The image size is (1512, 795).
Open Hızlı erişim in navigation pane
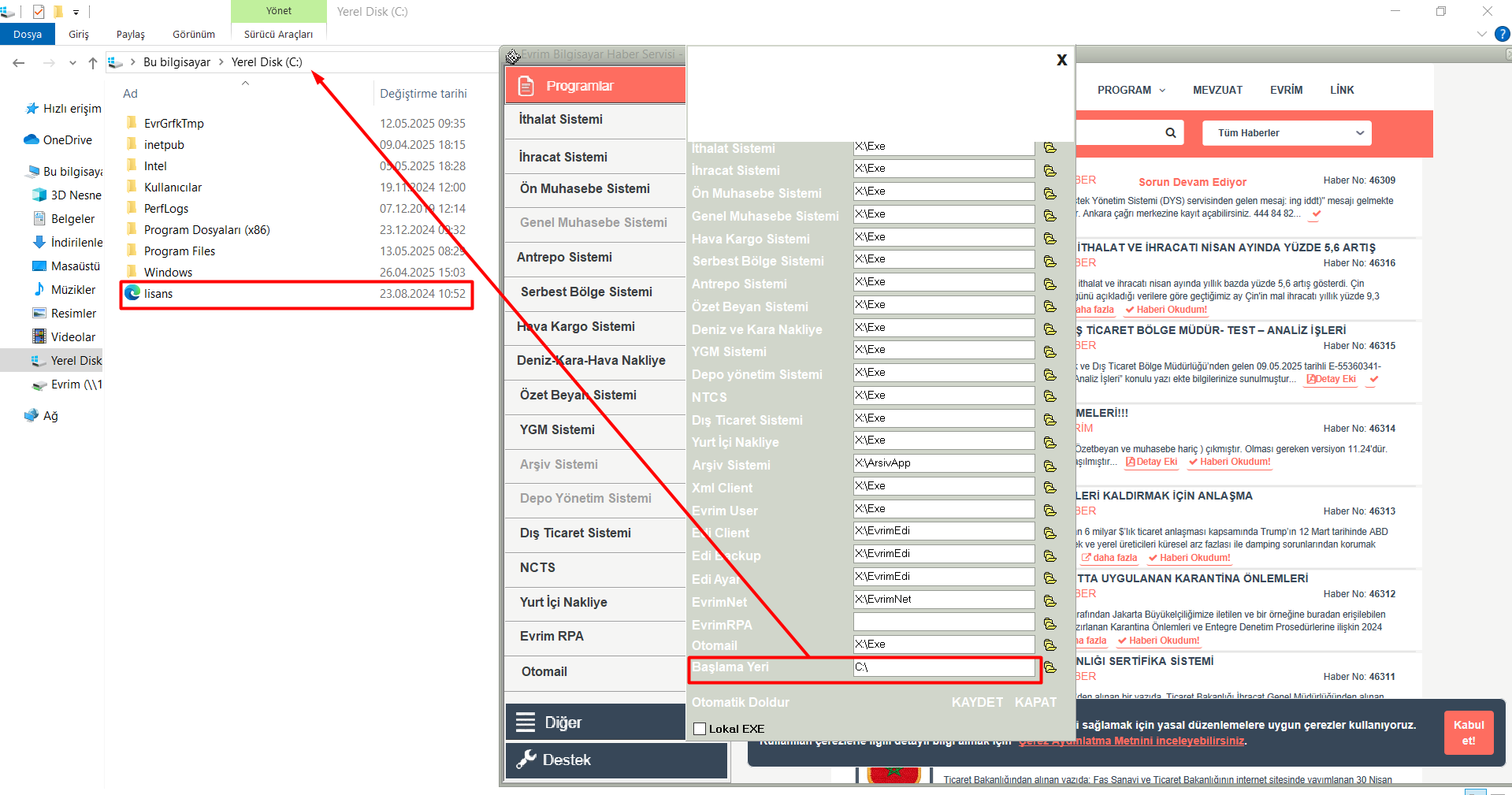(x=63, y=109)
